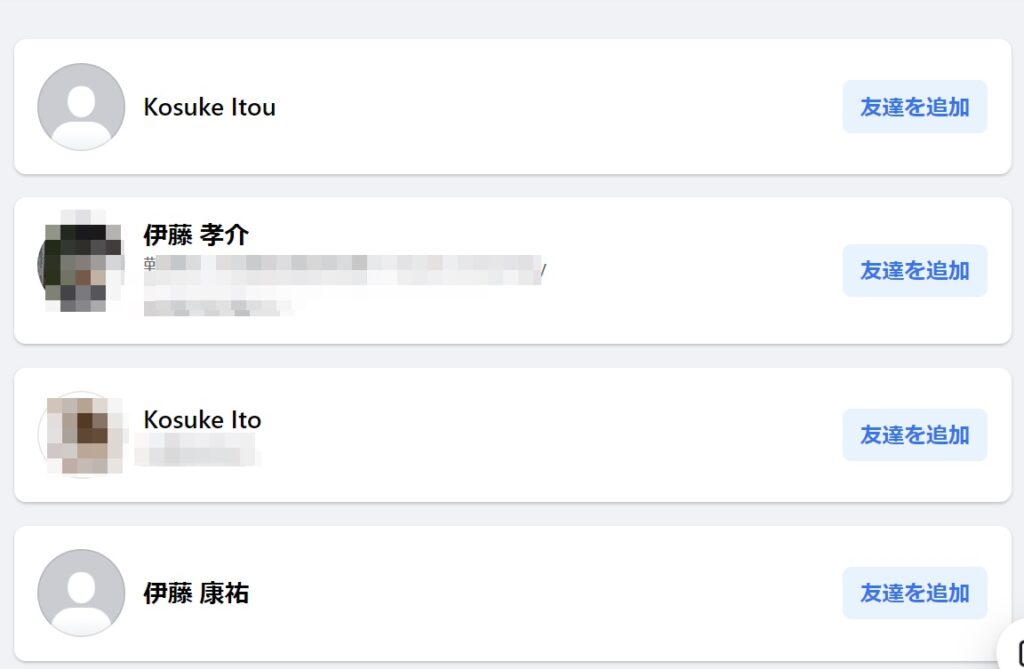1024x669 pixels.
Task: Open the Kosuke Ito profile name link
Action: click(x=202, y=420)
